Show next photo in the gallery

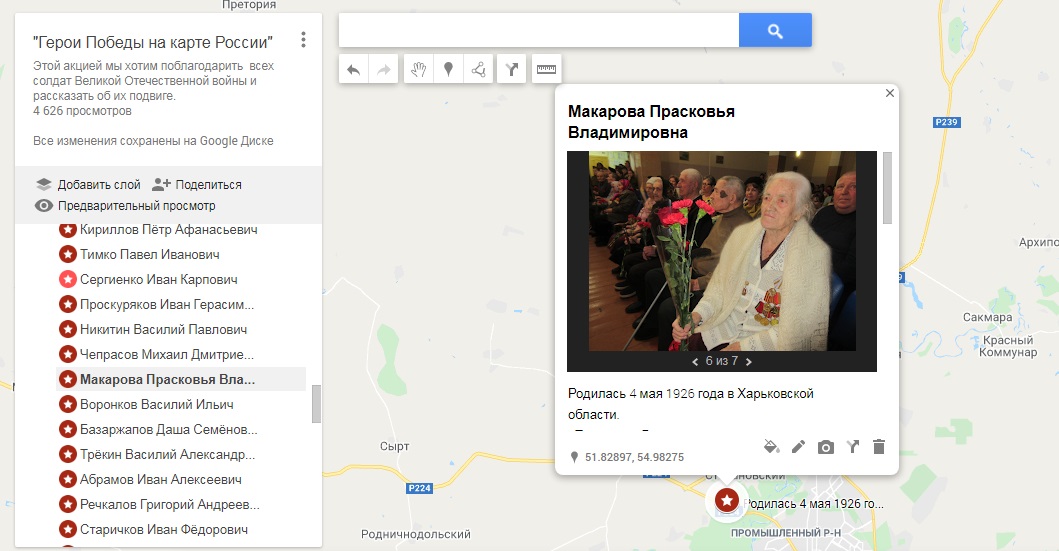(x=748, y=362)
